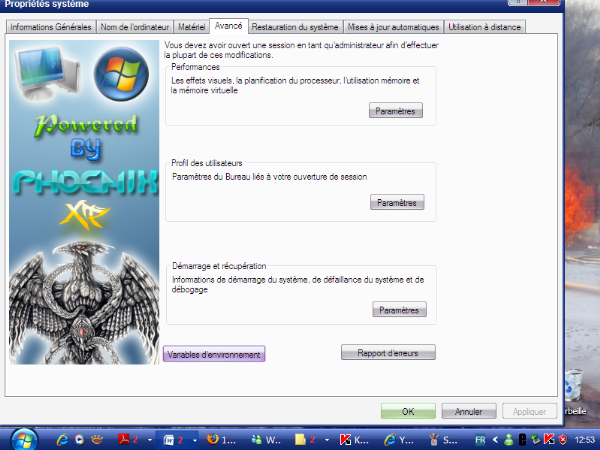Image resolution: width=600 pixels, height=450 pixels.
Task: Click the text 'Paramètres du Bureau liés à votre ouverture de session'
Action: tap(269, 177)
